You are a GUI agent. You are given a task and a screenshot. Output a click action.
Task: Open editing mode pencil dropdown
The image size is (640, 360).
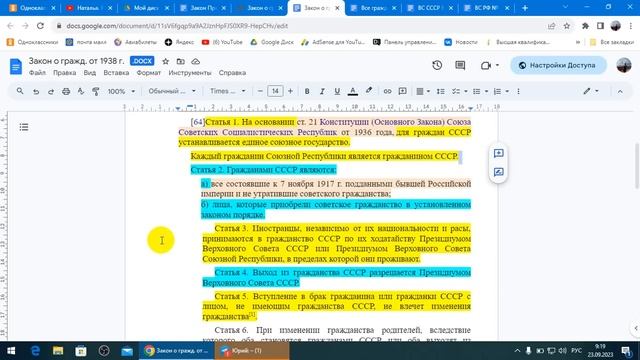(591, 91)
